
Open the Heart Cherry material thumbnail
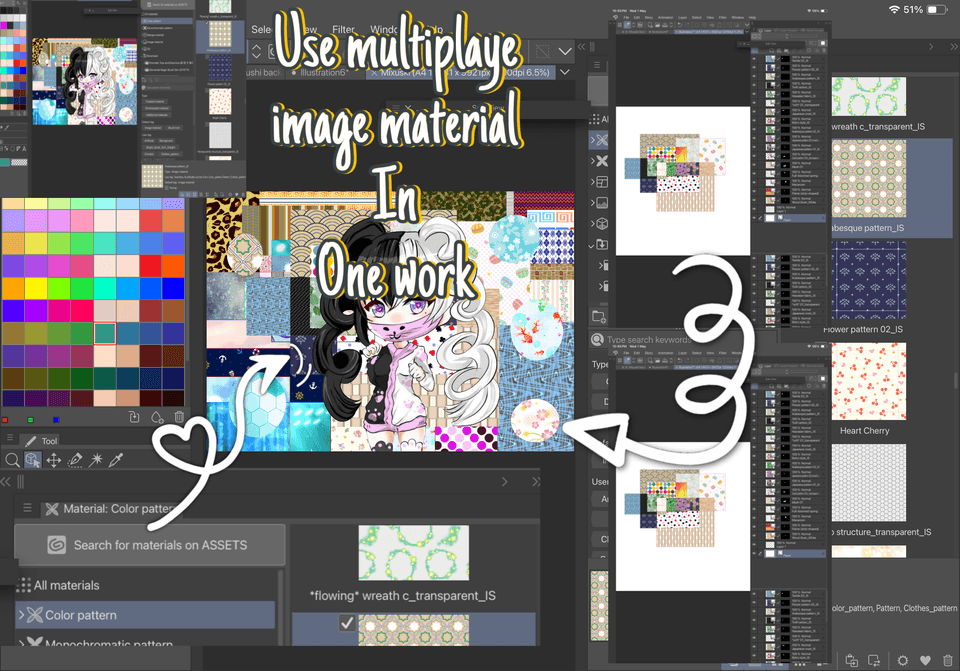click(869, 381)
